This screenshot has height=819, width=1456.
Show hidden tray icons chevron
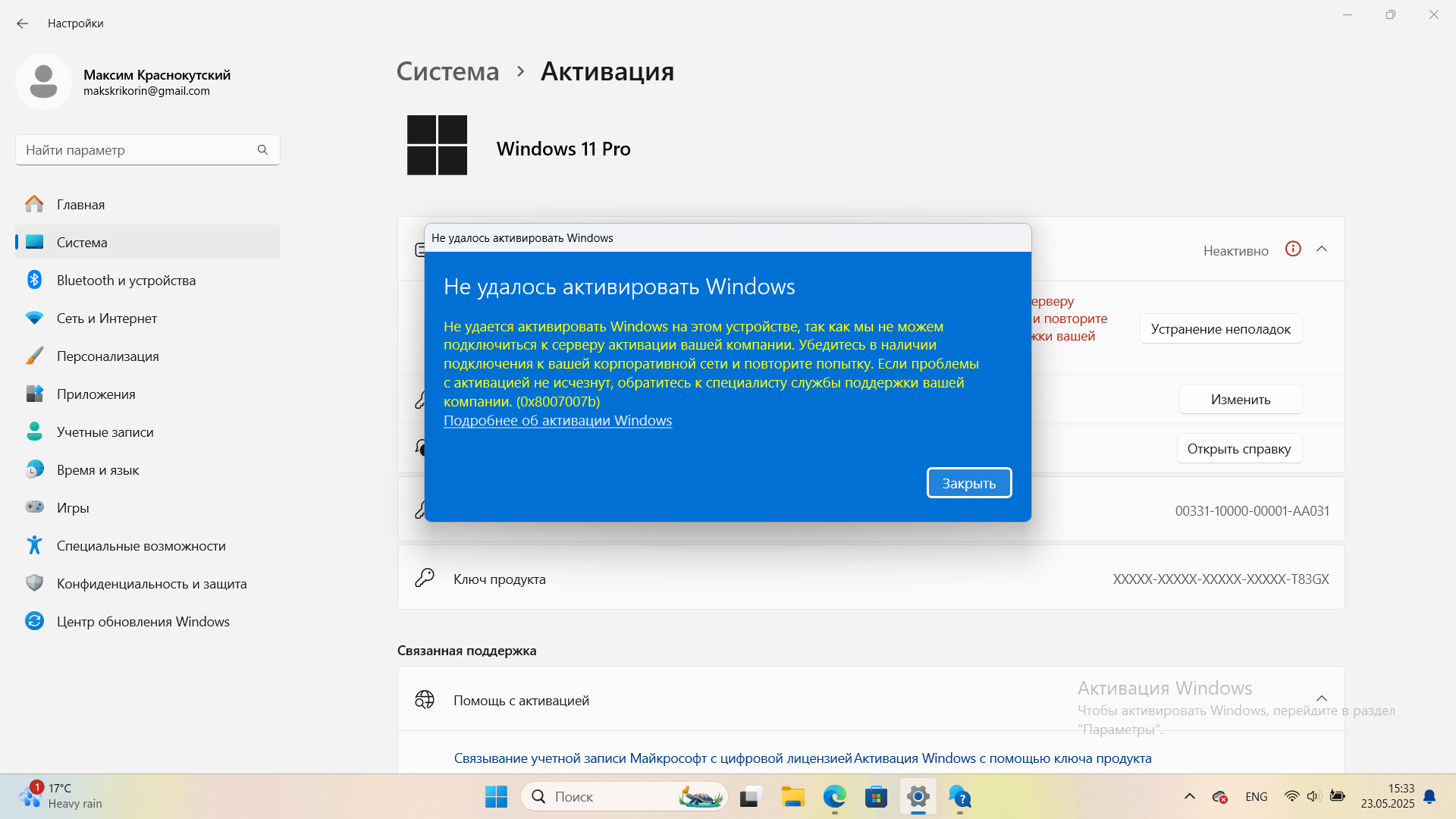click(x=1189, y=796)
